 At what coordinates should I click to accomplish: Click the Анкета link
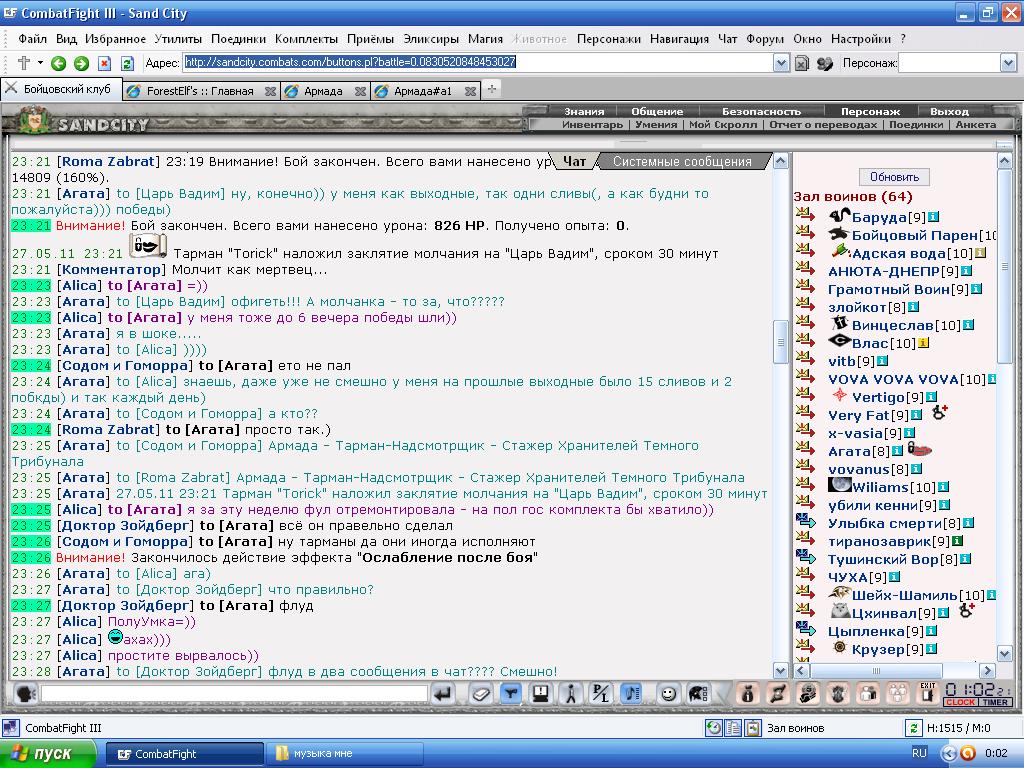pyautogui.click(x=976, y=124)
